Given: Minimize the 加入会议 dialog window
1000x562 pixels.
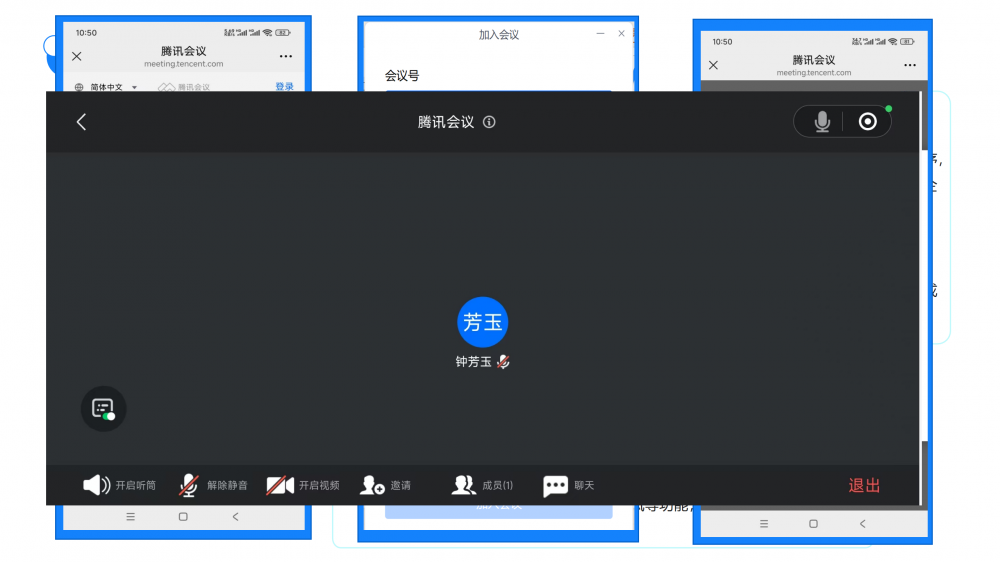Looking at the screenshot, I should coord(600,33).
